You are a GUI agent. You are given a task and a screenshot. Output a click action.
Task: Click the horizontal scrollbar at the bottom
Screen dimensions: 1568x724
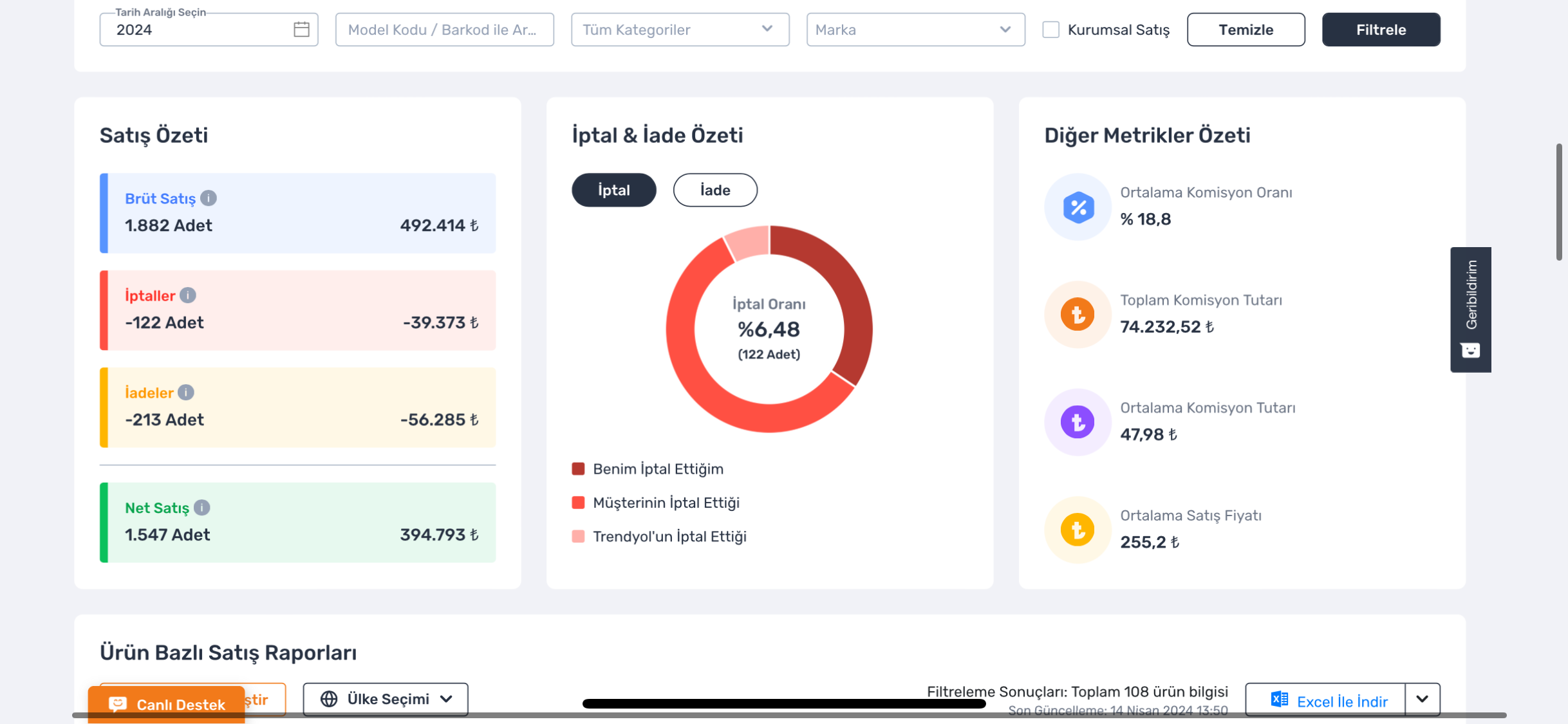tap(789, 715)
